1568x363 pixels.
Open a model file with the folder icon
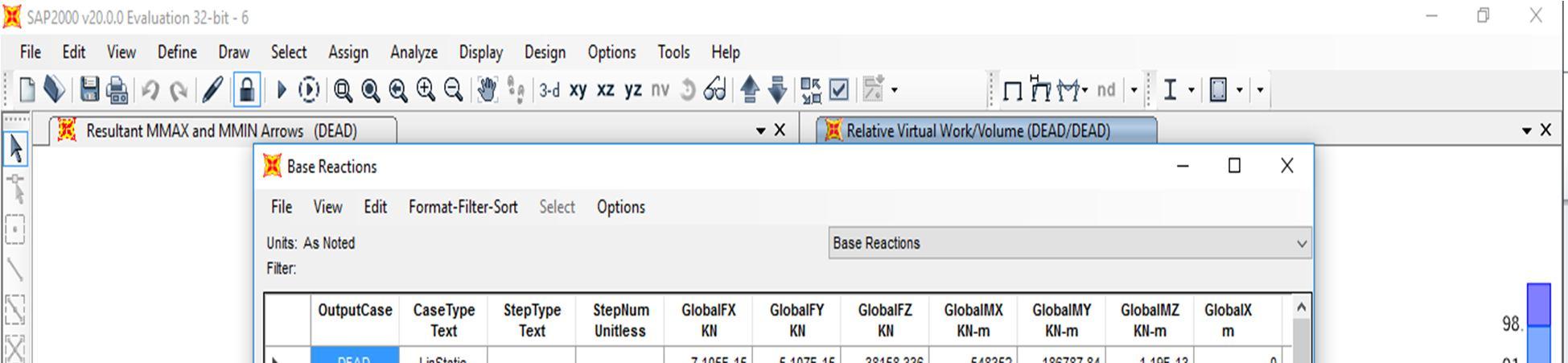point(54,89)
